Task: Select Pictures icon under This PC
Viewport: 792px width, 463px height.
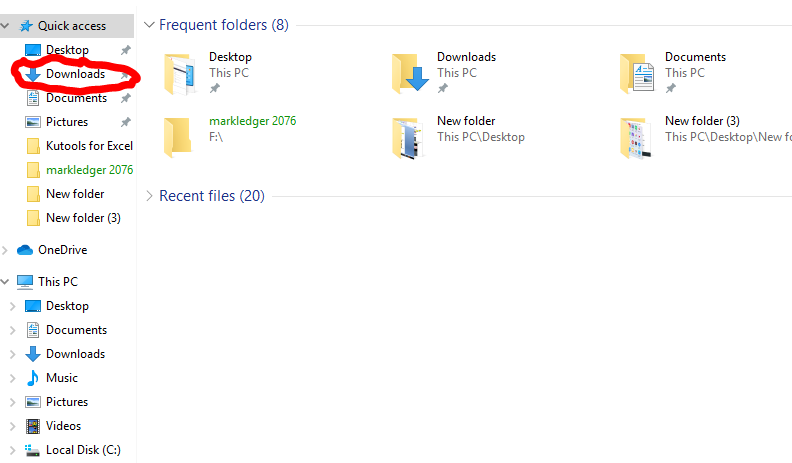Action: click(x=33, y=402)
